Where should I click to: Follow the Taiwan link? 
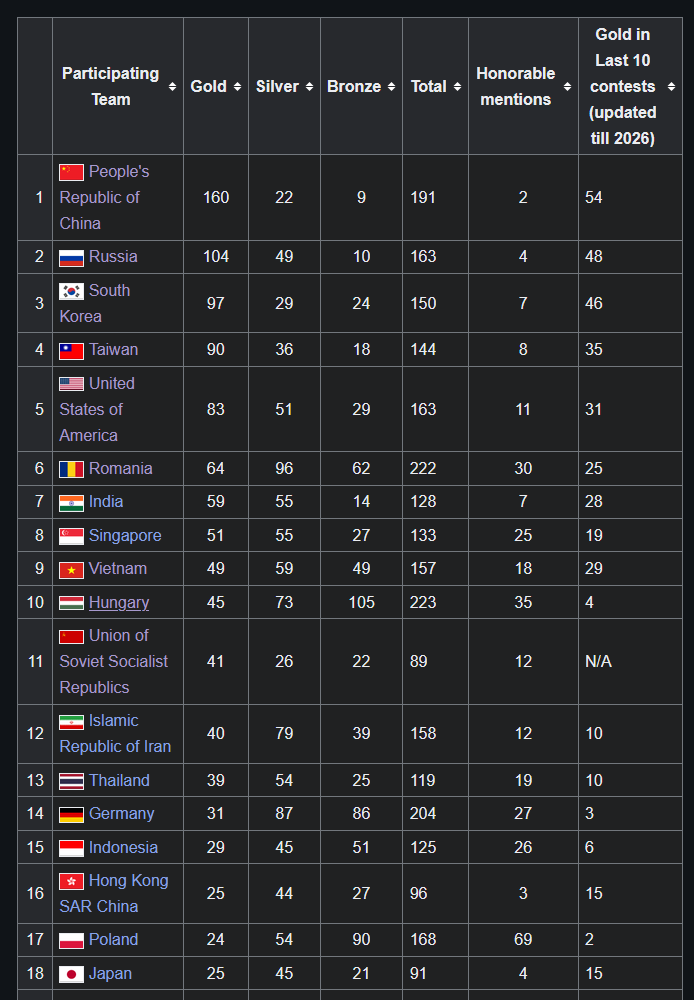[114, 349]
